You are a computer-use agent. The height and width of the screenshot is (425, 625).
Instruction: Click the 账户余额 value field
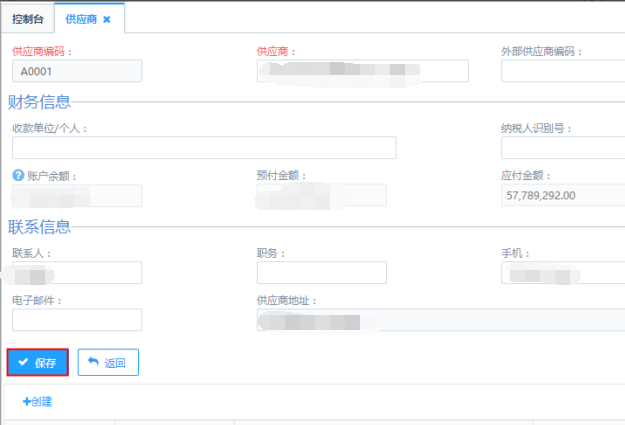tap(77, 195)
